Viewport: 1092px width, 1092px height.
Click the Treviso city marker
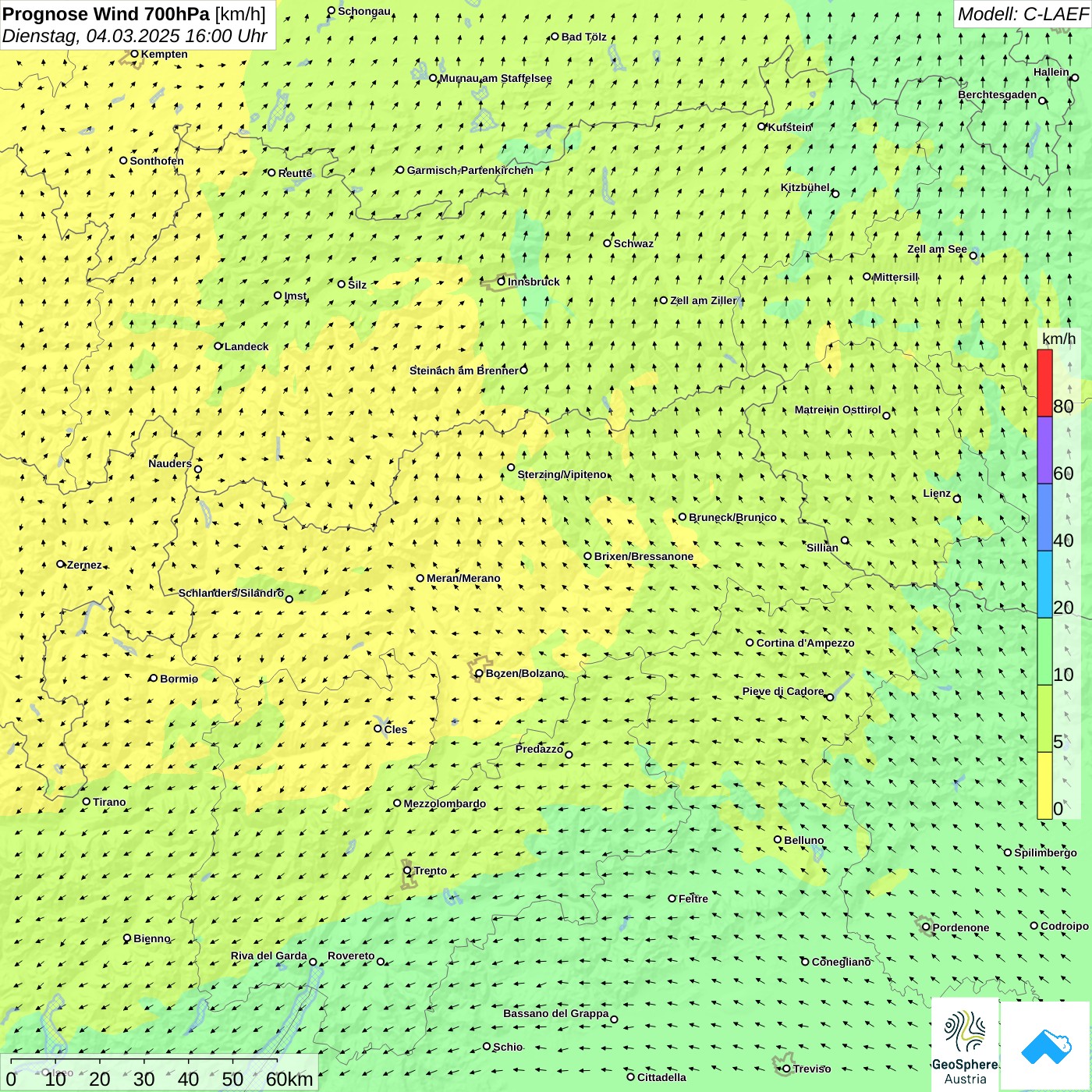(x=786, y=1069)
